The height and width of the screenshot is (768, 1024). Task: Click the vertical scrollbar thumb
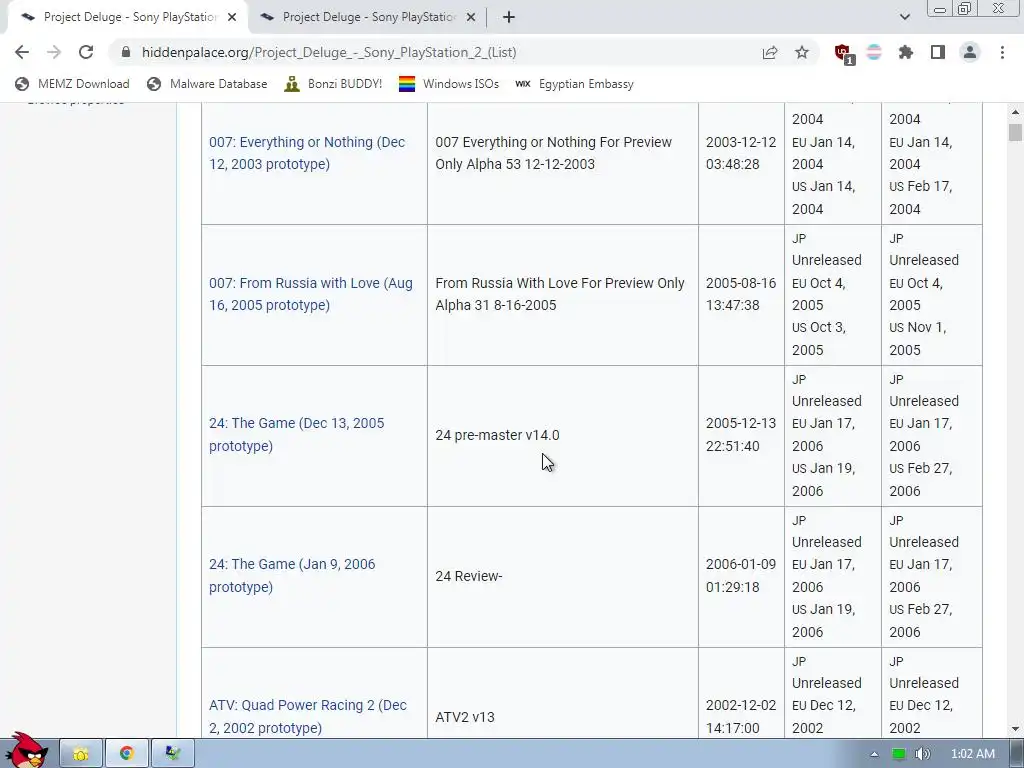tap(1016, 132)
